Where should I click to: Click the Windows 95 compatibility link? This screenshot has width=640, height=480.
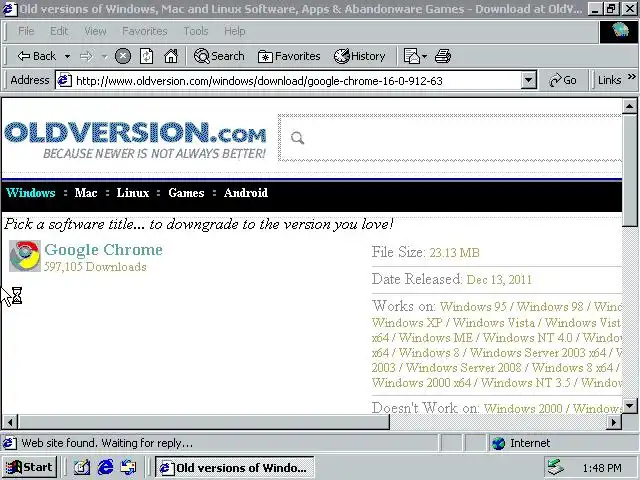[x=473, y=307]
